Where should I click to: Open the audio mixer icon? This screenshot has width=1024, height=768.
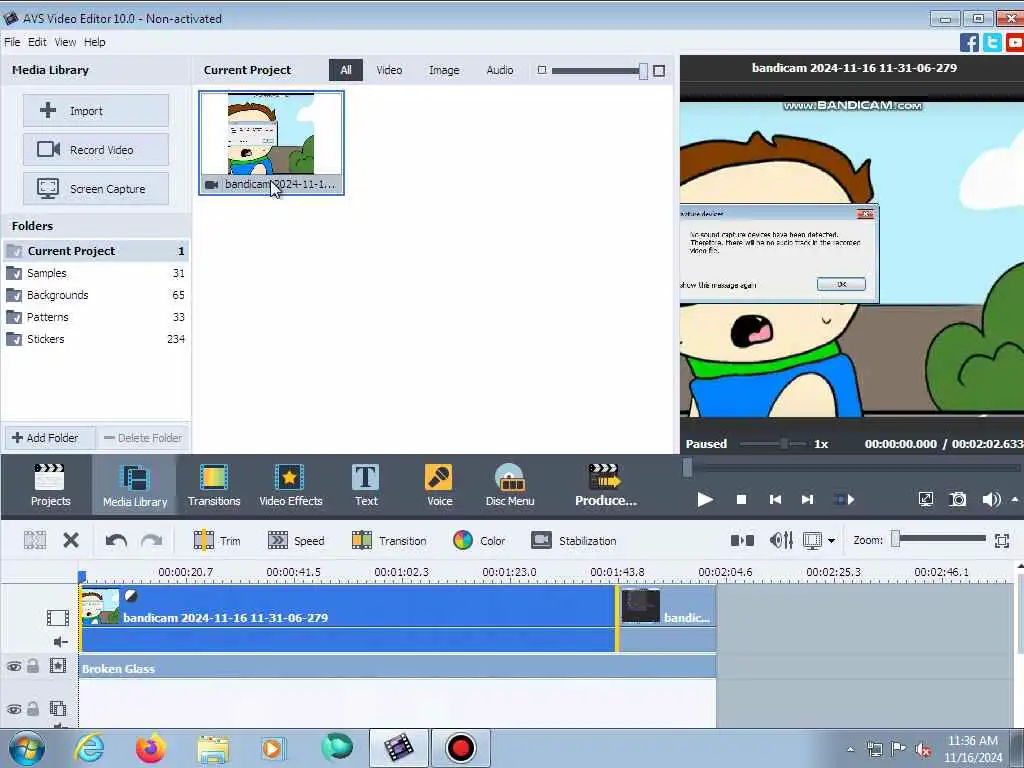(x=781, y=540)
